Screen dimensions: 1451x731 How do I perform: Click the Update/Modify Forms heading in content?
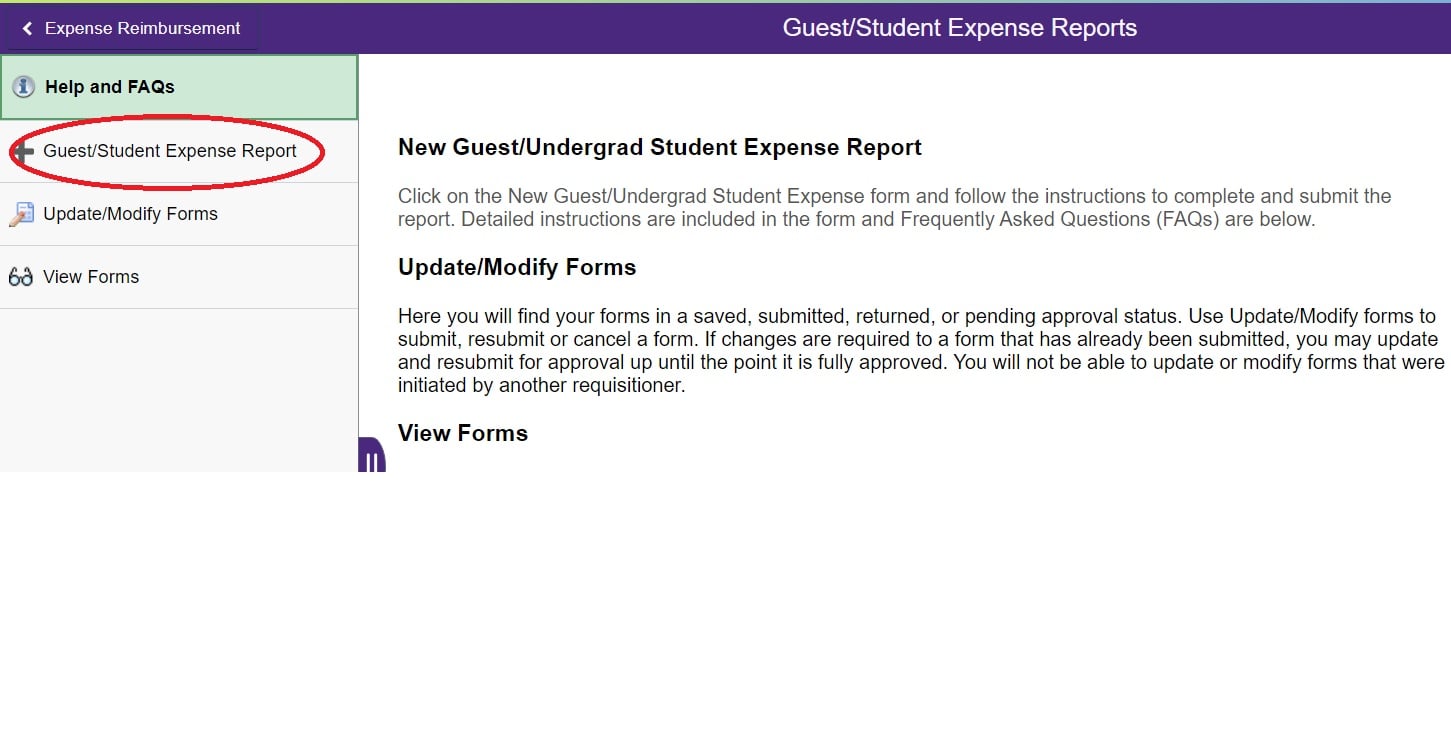(517, 268)
